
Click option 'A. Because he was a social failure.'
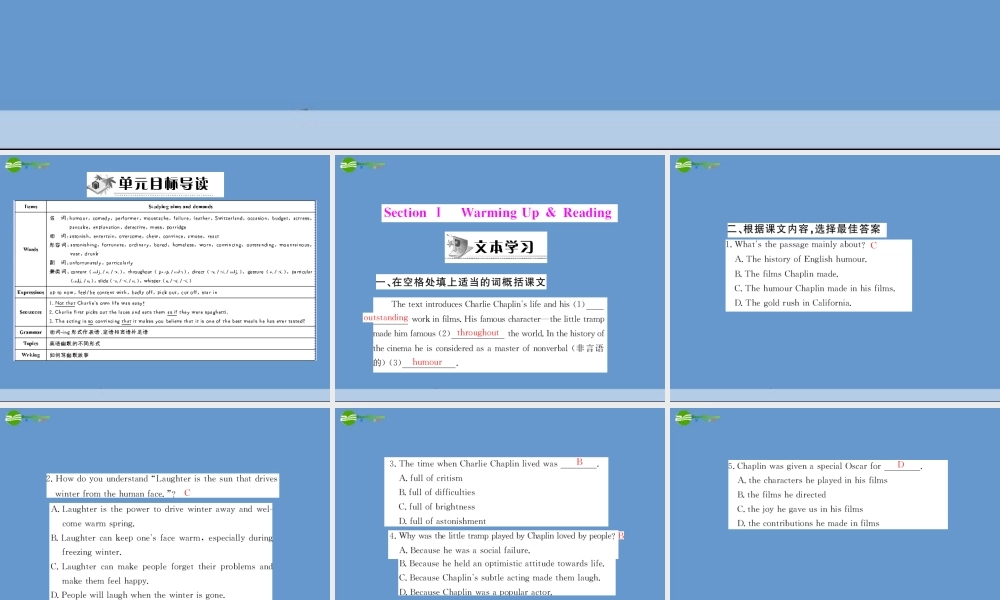pos(464,550)
